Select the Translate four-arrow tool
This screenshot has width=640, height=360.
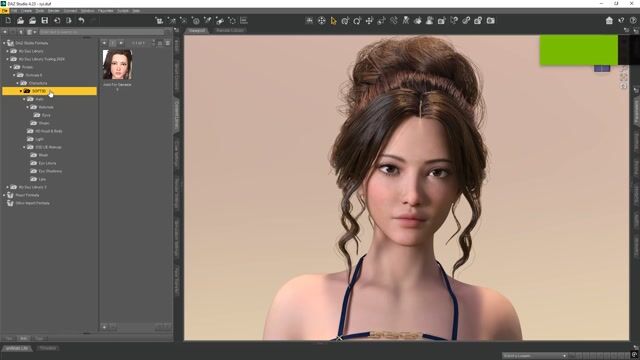[x=369, y=20]
